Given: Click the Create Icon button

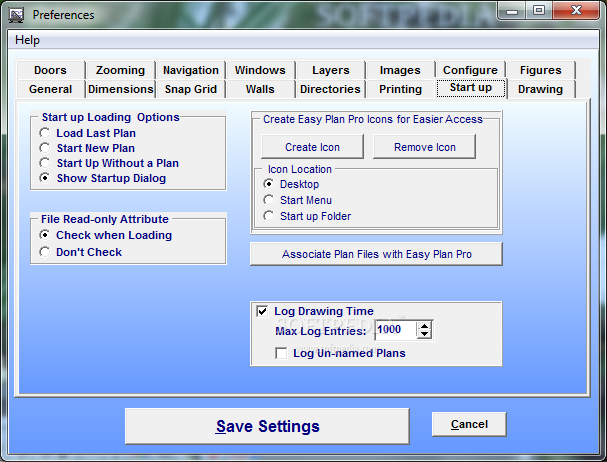Looking at the screenshot, I should [312, 147].
